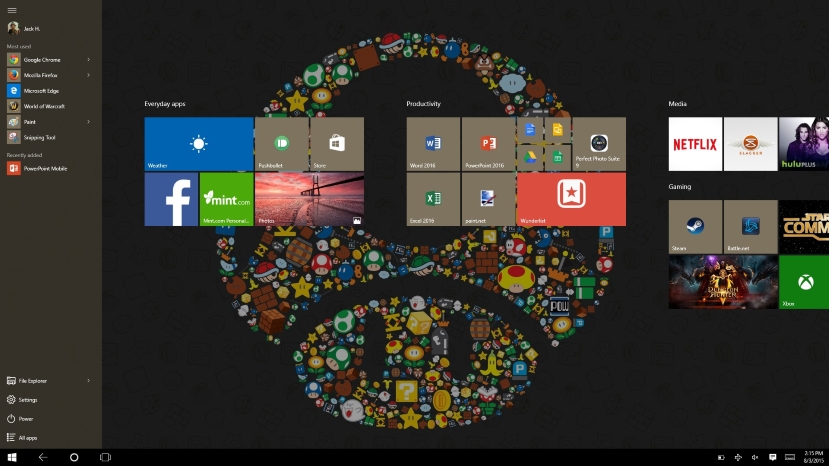
Task: Click the Windows Start button on taskbar
Action: tap(12, 457)
